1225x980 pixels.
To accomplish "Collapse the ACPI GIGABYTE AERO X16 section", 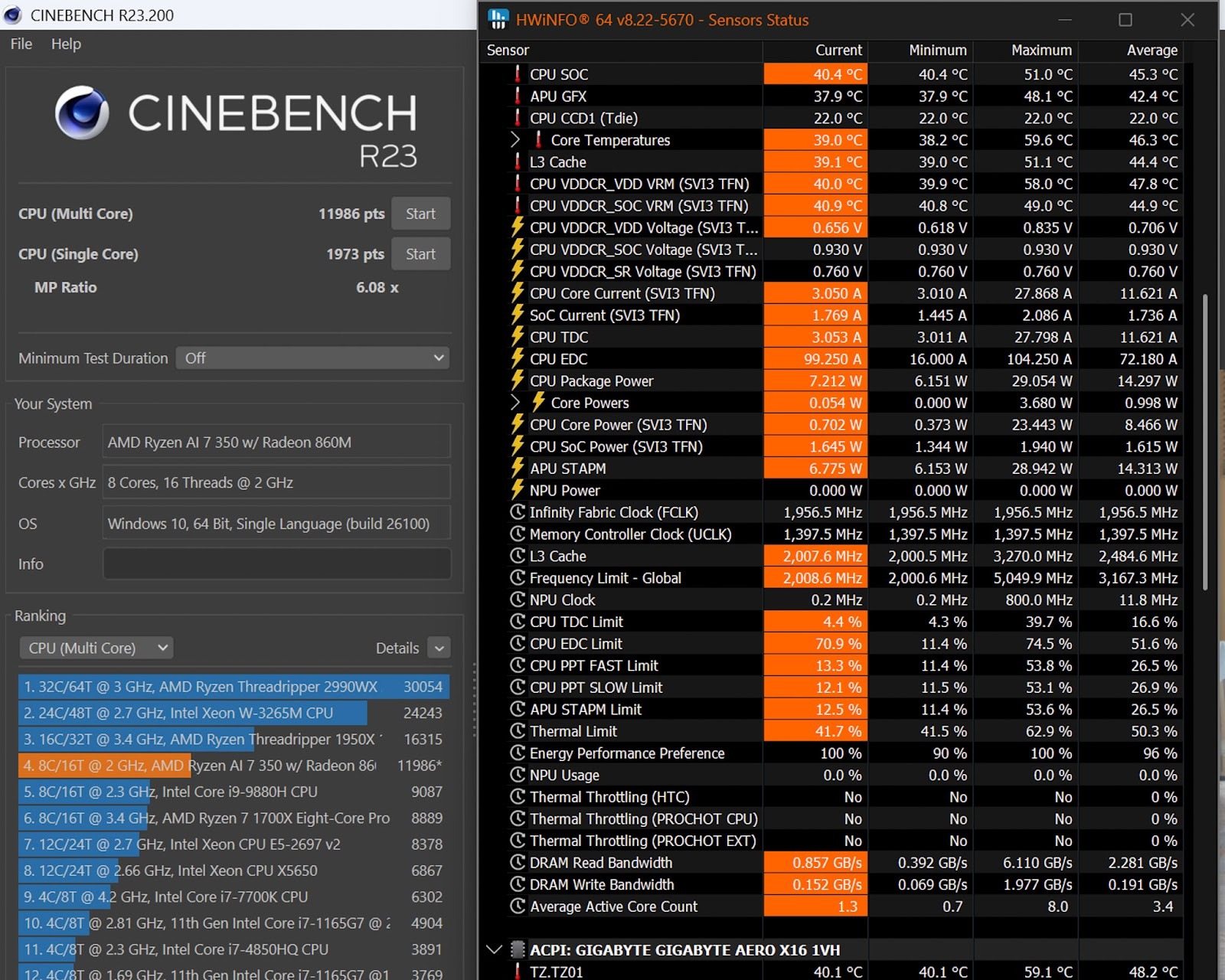I will (x=494, y=949).
